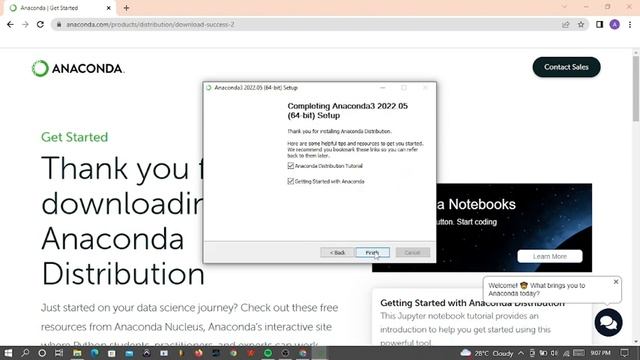Click the Getting Started with Anaconda Distribution heading
640x360 pixels.
tap(472, 303)
